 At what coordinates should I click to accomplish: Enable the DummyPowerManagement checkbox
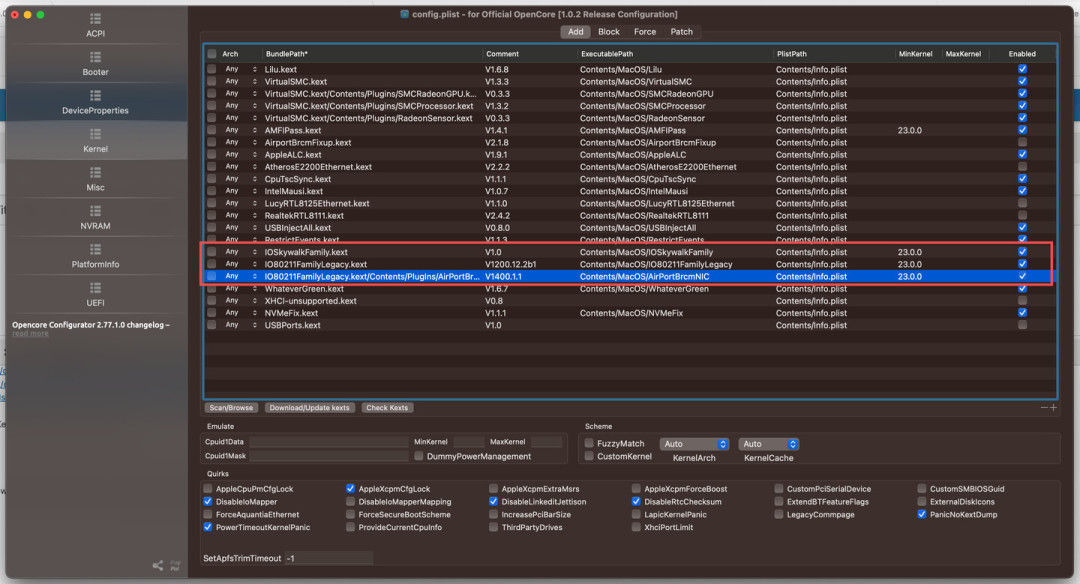pos(419,456)
